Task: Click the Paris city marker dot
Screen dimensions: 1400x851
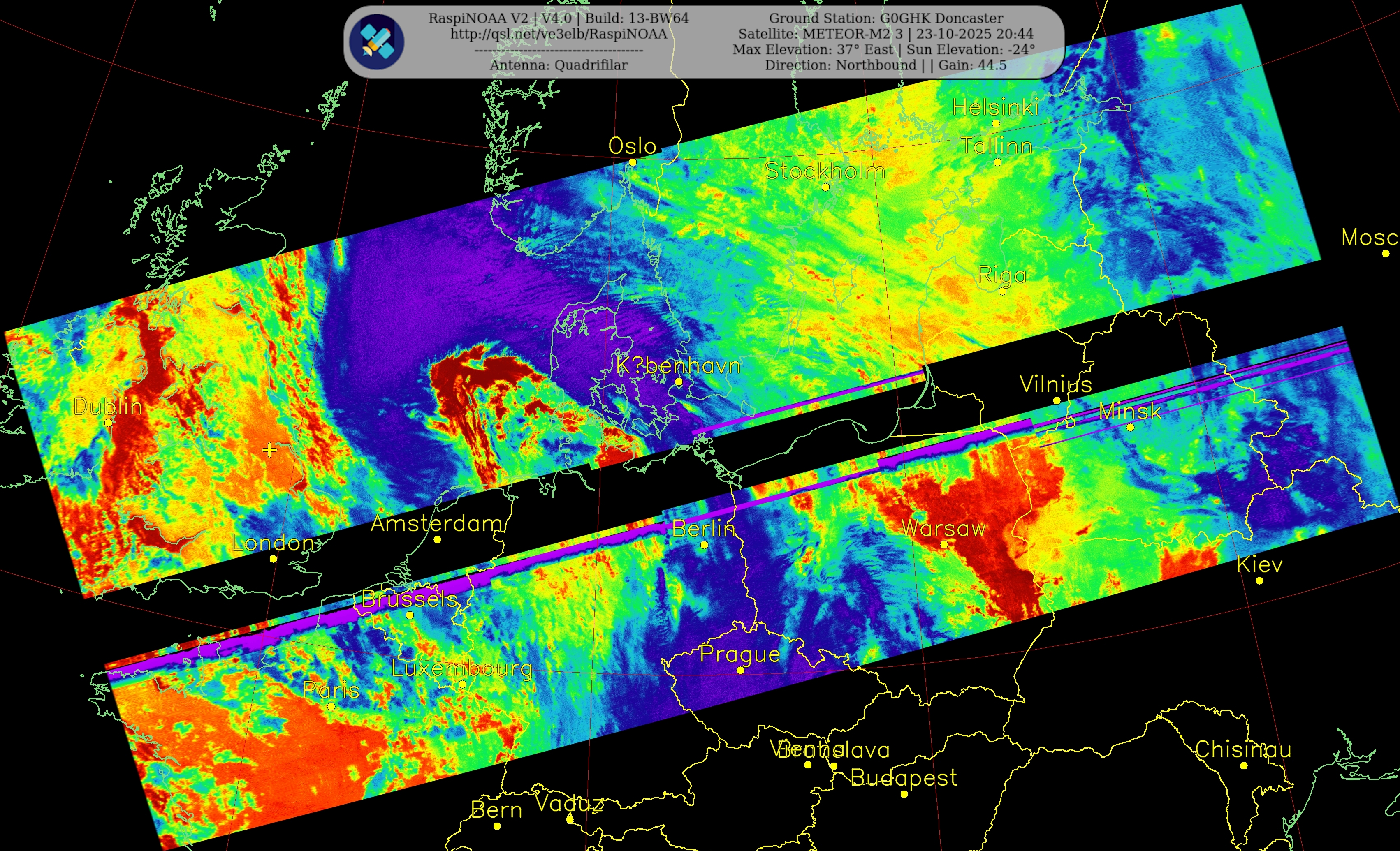Action: click(331, 706)
